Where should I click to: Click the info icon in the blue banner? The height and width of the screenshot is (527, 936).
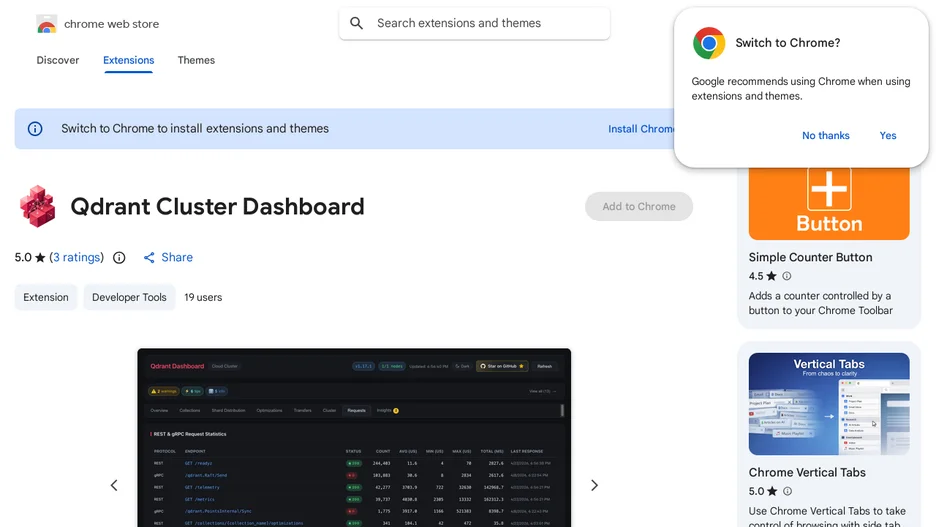[35, 129]
